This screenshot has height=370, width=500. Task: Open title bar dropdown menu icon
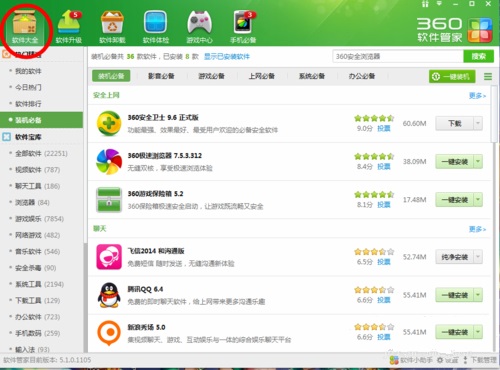point(439,4)
